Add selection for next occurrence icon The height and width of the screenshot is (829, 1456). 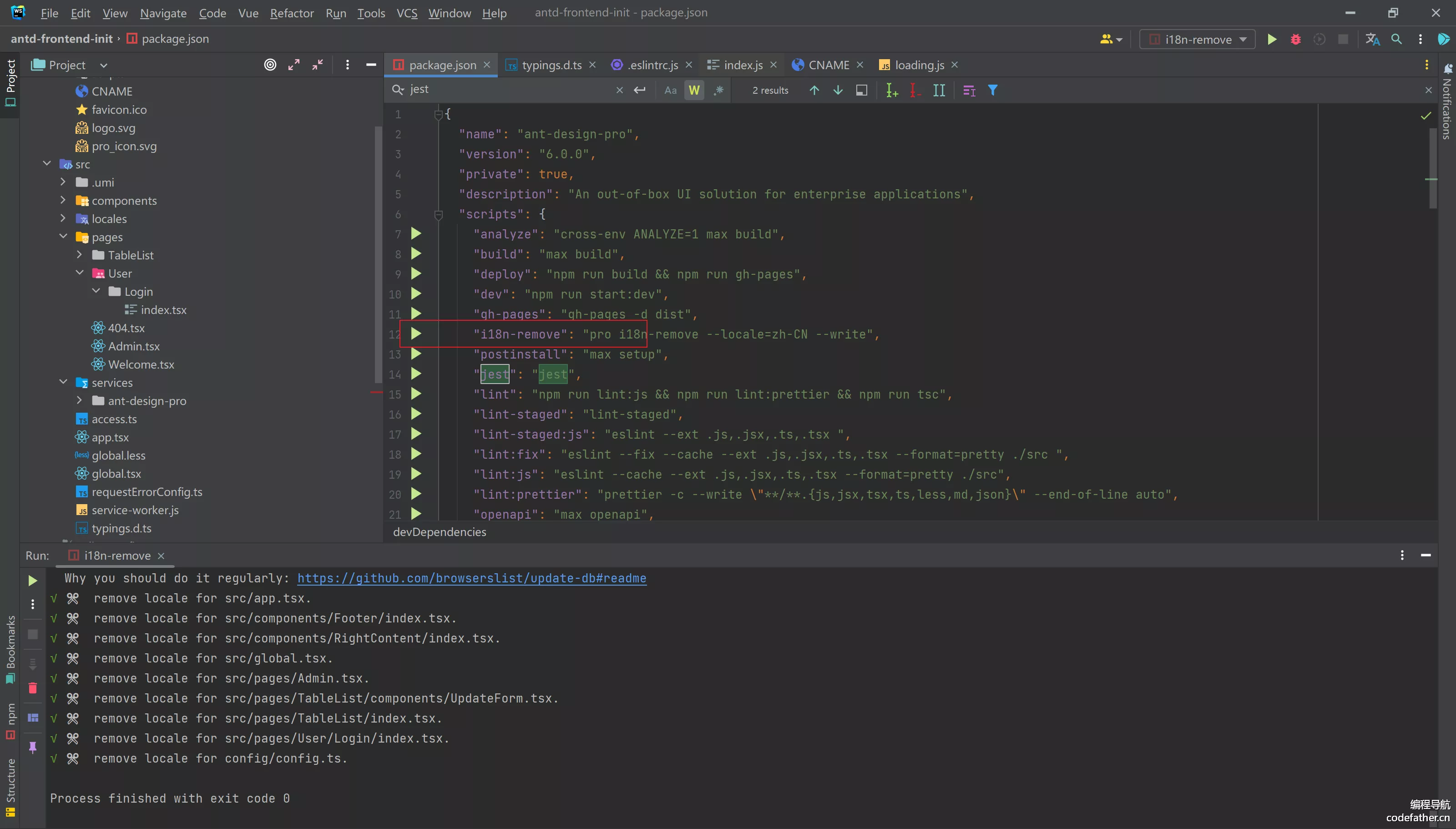pyautogui.click(x=892, y=90)
